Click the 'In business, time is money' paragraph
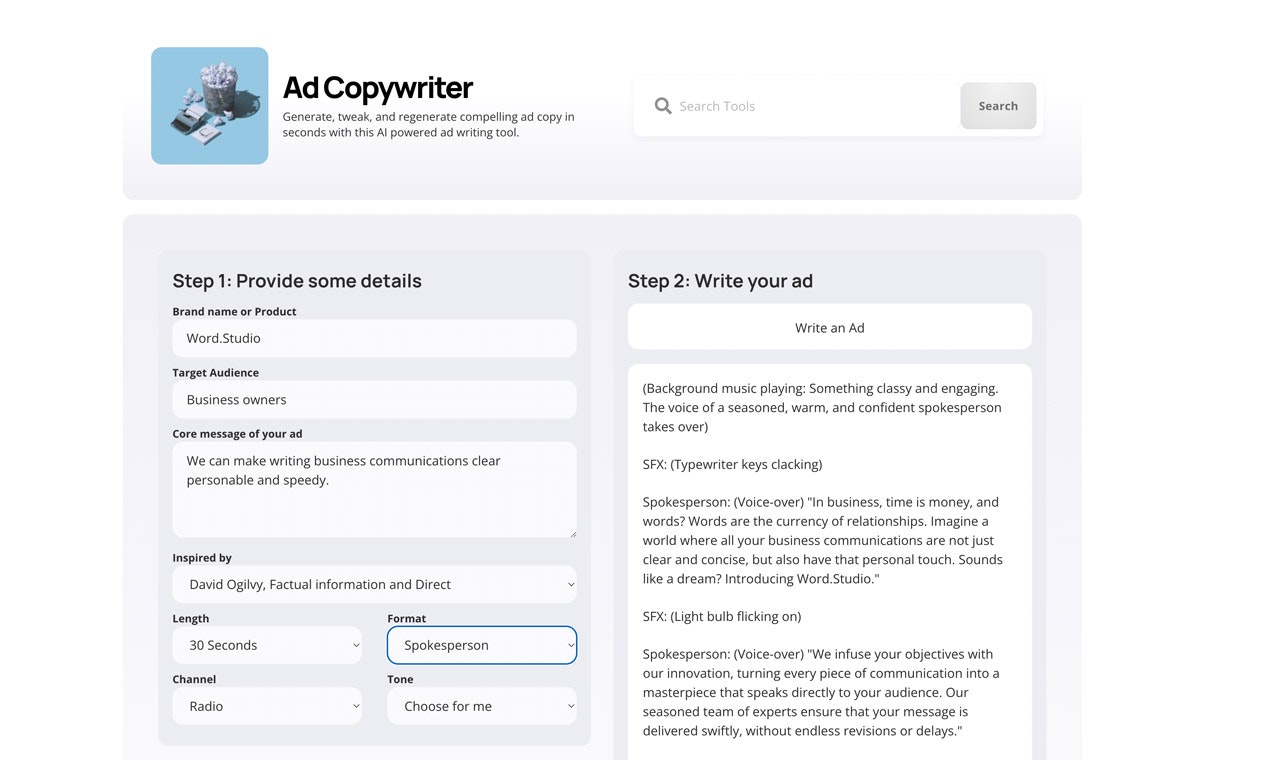This screenshot has height=760, width=1270. pyautogui.click(x=823, y=540)
